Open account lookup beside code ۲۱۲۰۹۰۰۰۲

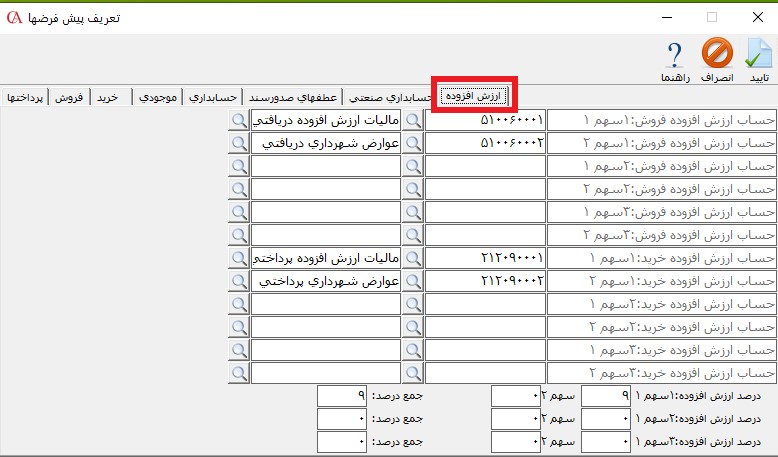[x=412, y=281]
